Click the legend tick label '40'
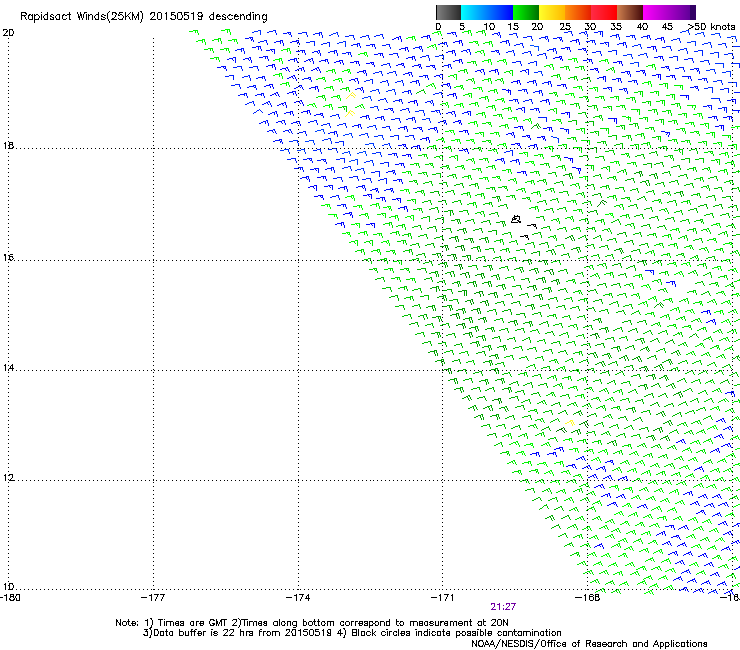The width and height of the screenshot is (740, 650). (x=642, y=27)
